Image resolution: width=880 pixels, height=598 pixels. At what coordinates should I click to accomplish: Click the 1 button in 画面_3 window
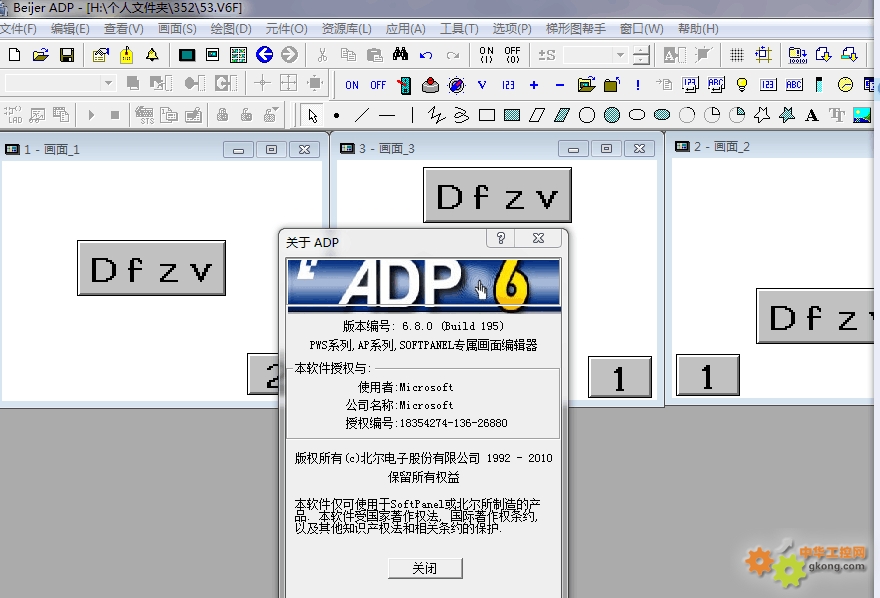point(620,377)
